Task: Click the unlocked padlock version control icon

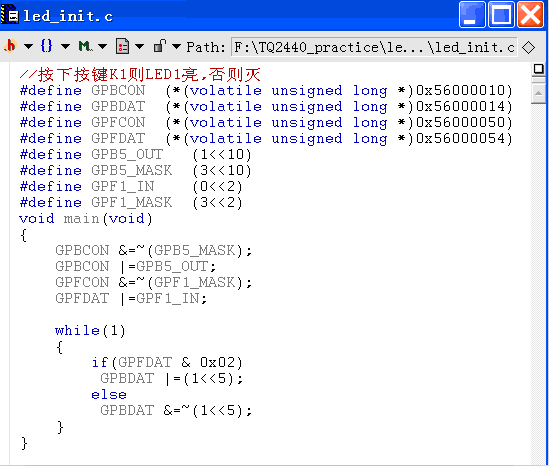Action: tap(160, 46)
